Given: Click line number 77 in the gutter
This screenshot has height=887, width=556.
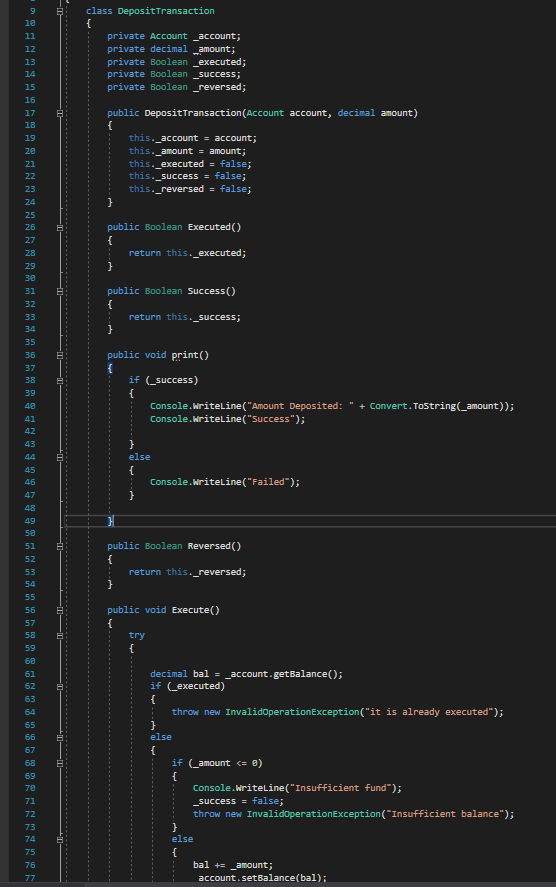Looking at the screenshot, I should (x=30, y=878).
